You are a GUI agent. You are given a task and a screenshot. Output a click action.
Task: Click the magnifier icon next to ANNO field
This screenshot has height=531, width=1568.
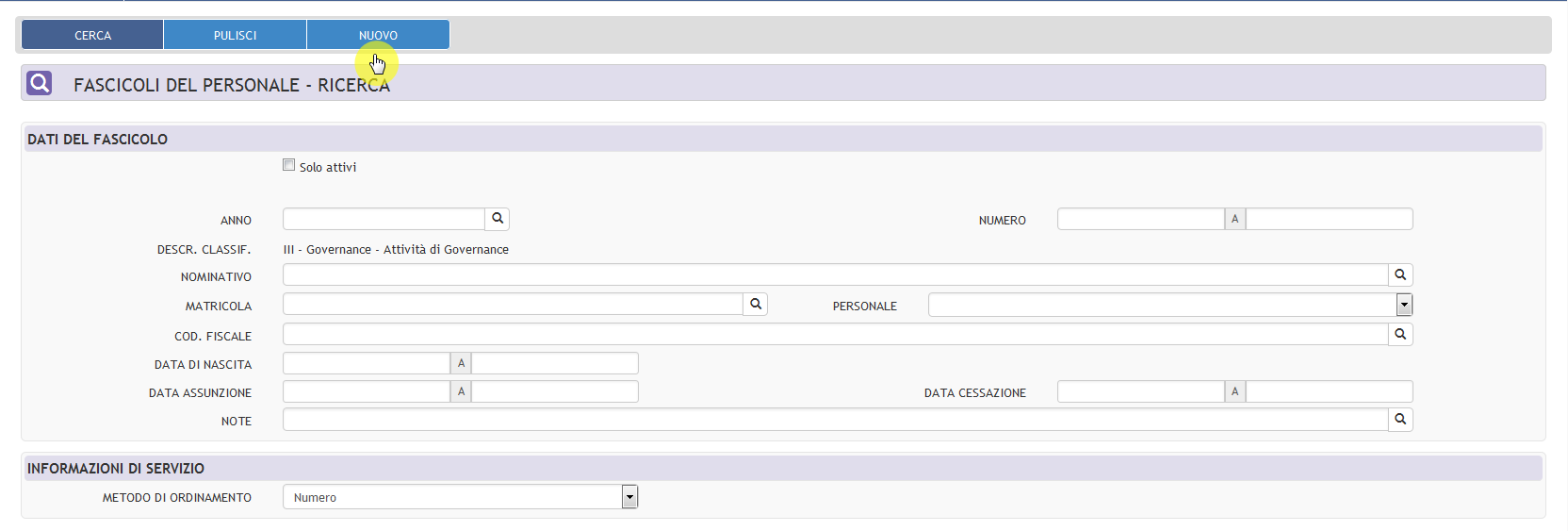(498, 219)
